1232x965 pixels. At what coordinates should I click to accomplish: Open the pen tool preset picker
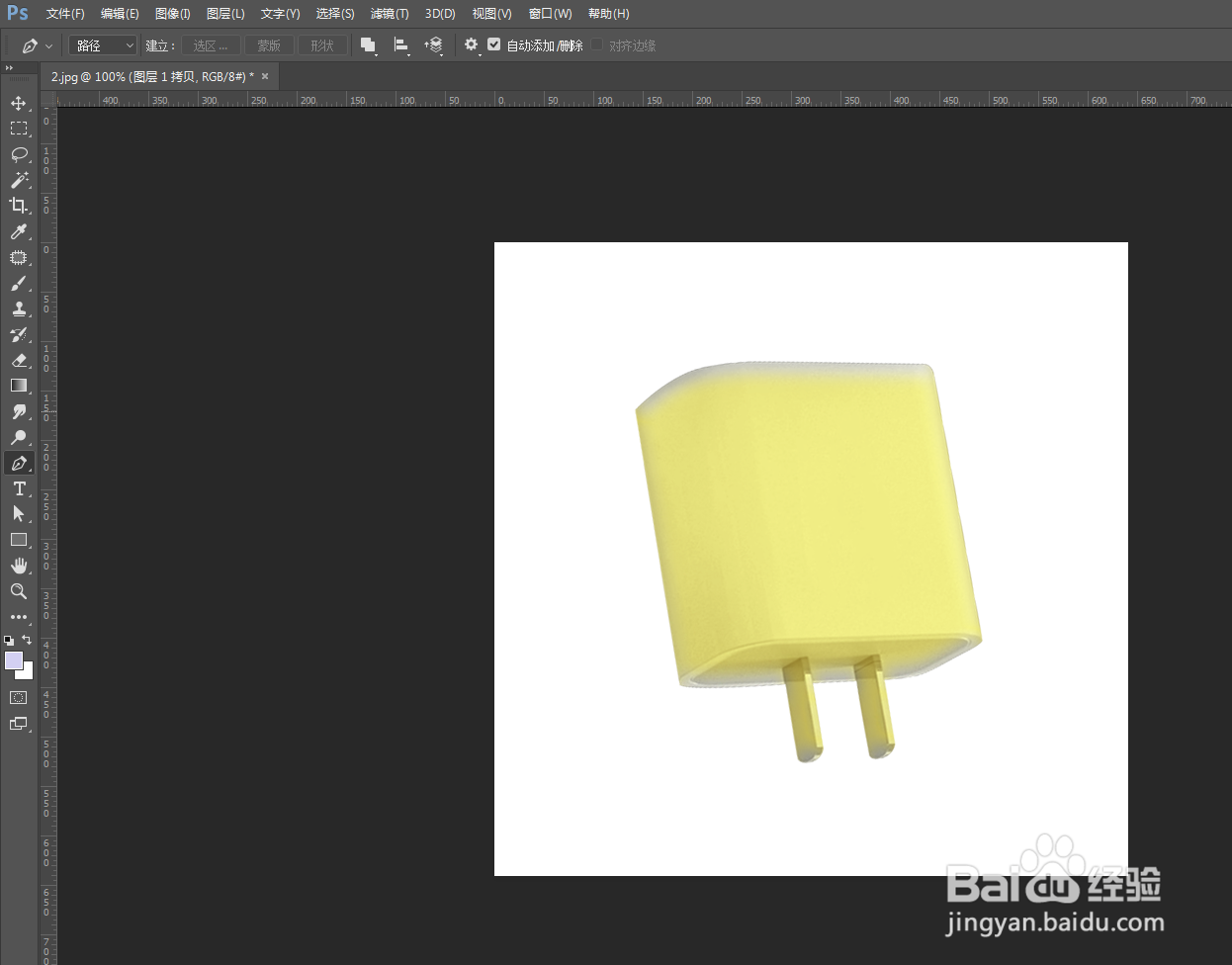click(x=37, y=45)
